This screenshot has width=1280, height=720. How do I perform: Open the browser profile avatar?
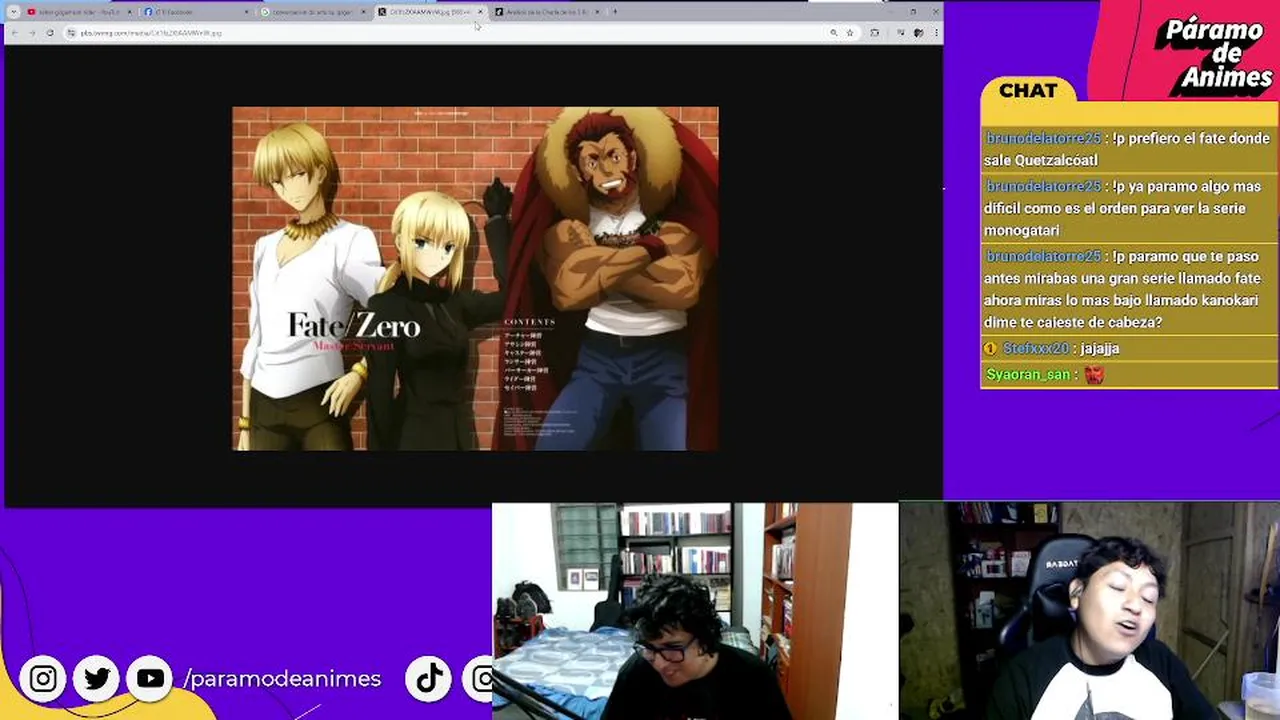tap(918, 33)
